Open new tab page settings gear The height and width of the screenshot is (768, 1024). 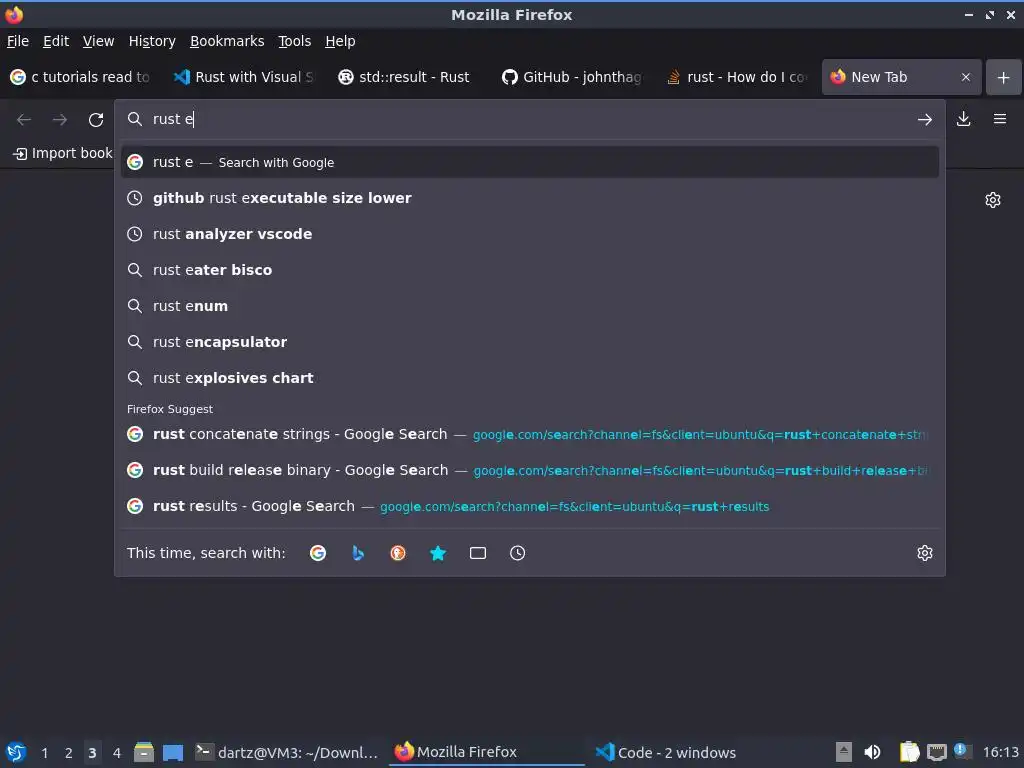pyautogui.click(x=993, y=200)
